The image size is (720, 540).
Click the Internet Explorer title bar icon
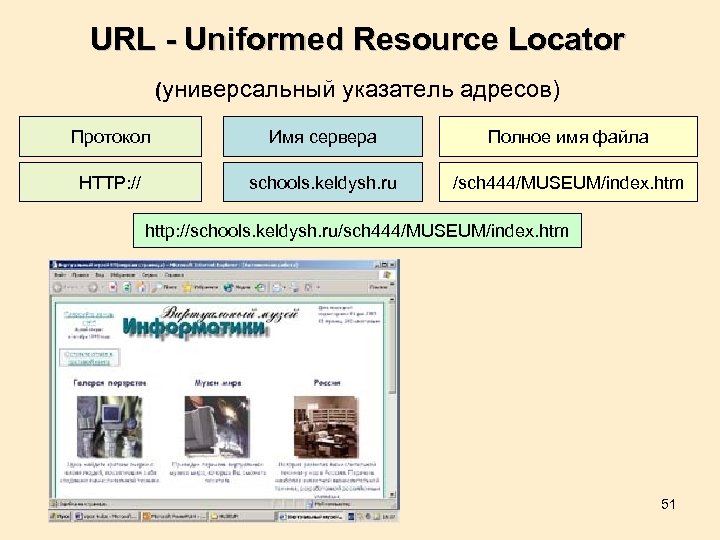point(53,264)
